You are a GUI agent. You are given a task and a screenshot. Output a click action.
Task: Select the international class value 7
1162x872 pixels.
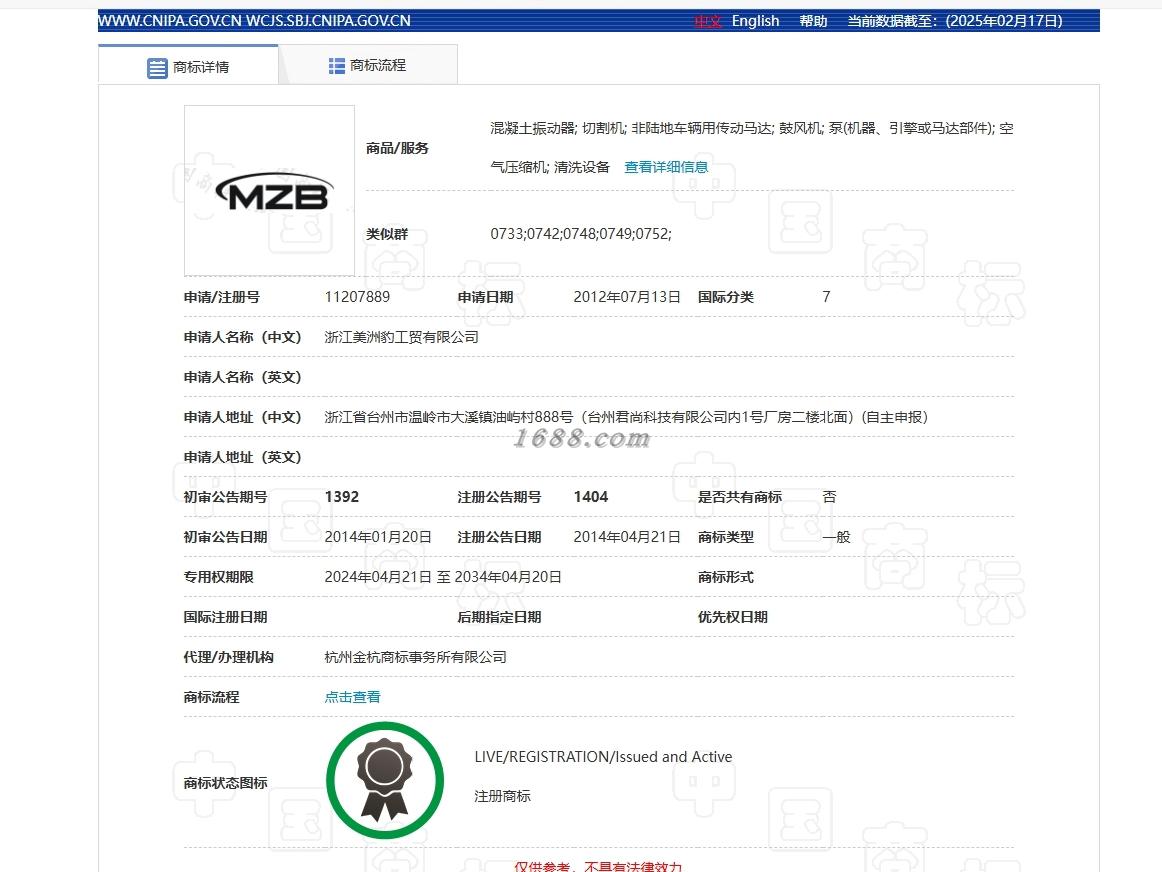(x=826, y=297)
